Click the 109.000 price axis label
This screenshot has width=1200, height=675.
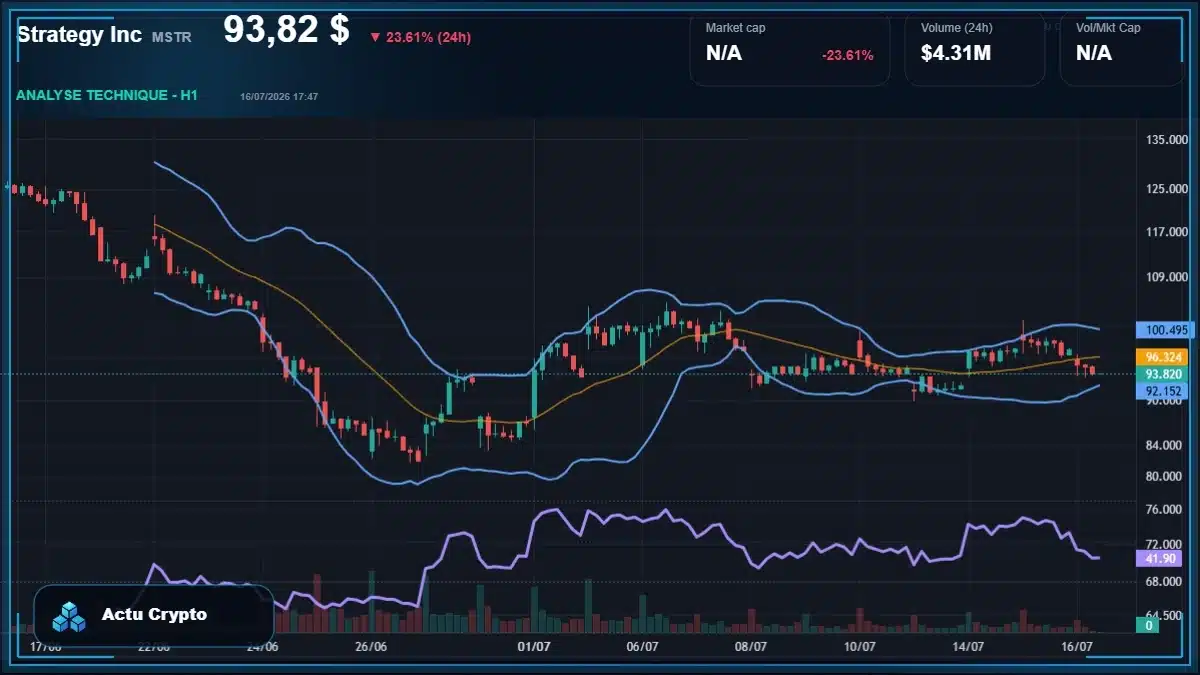tap(1167, 277)
